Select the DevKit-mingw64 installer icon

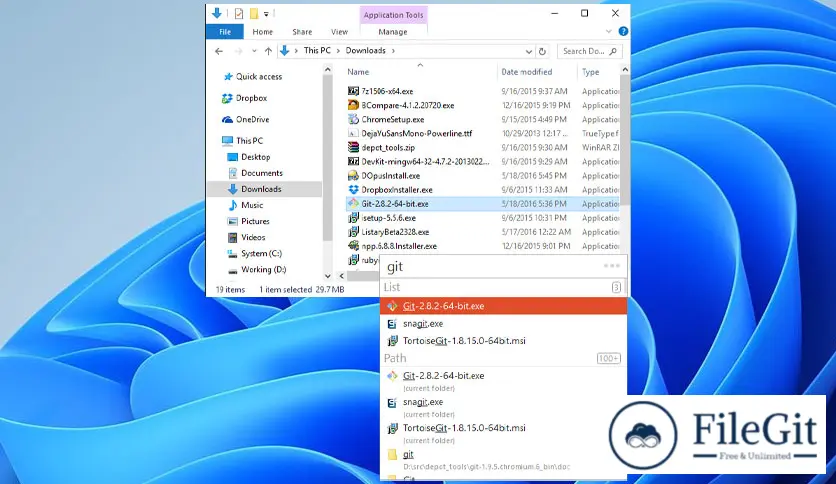353,162
